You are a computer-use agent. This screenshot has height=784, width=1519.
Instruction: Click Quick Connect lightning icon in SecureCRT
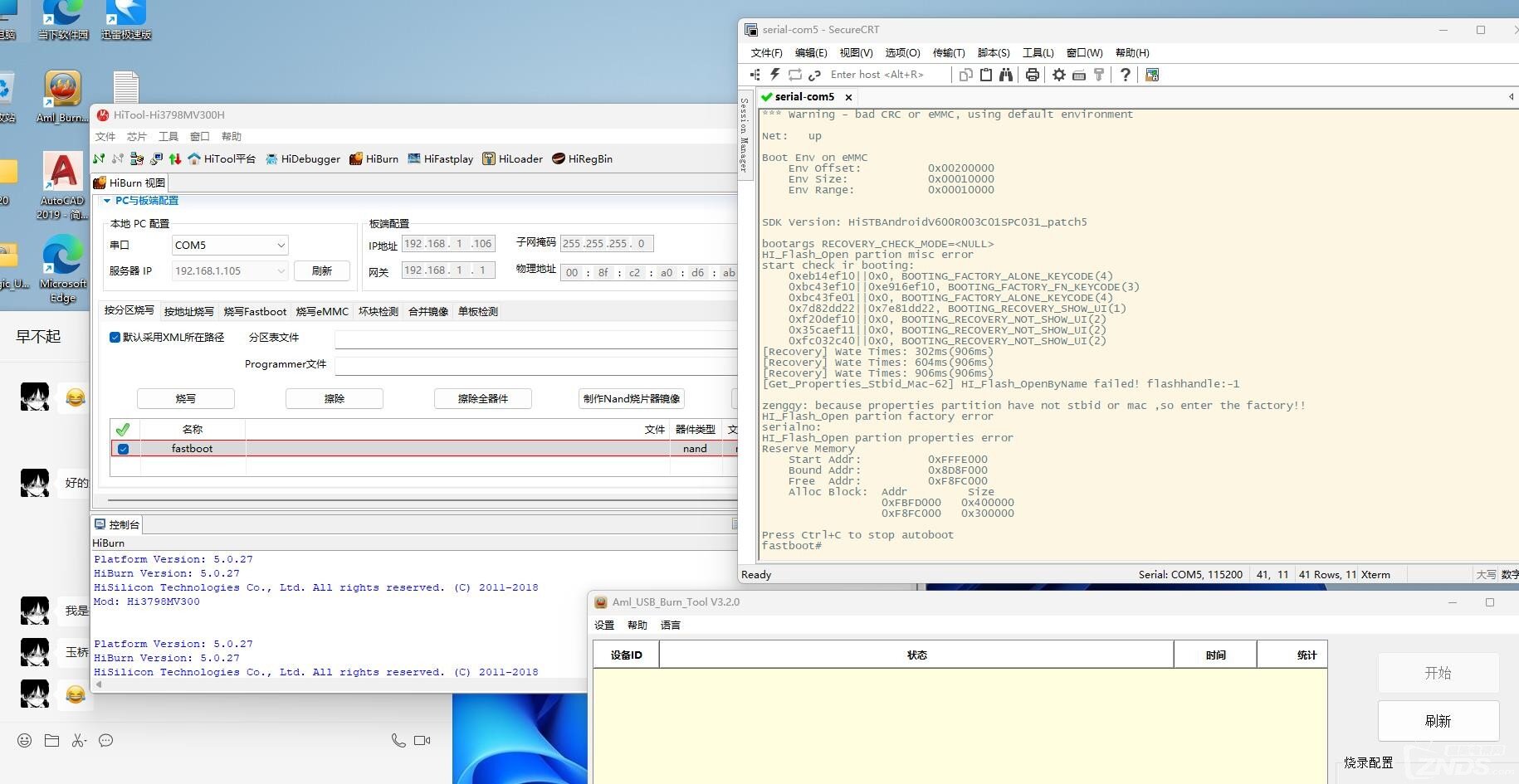click(x=775, y=75)
